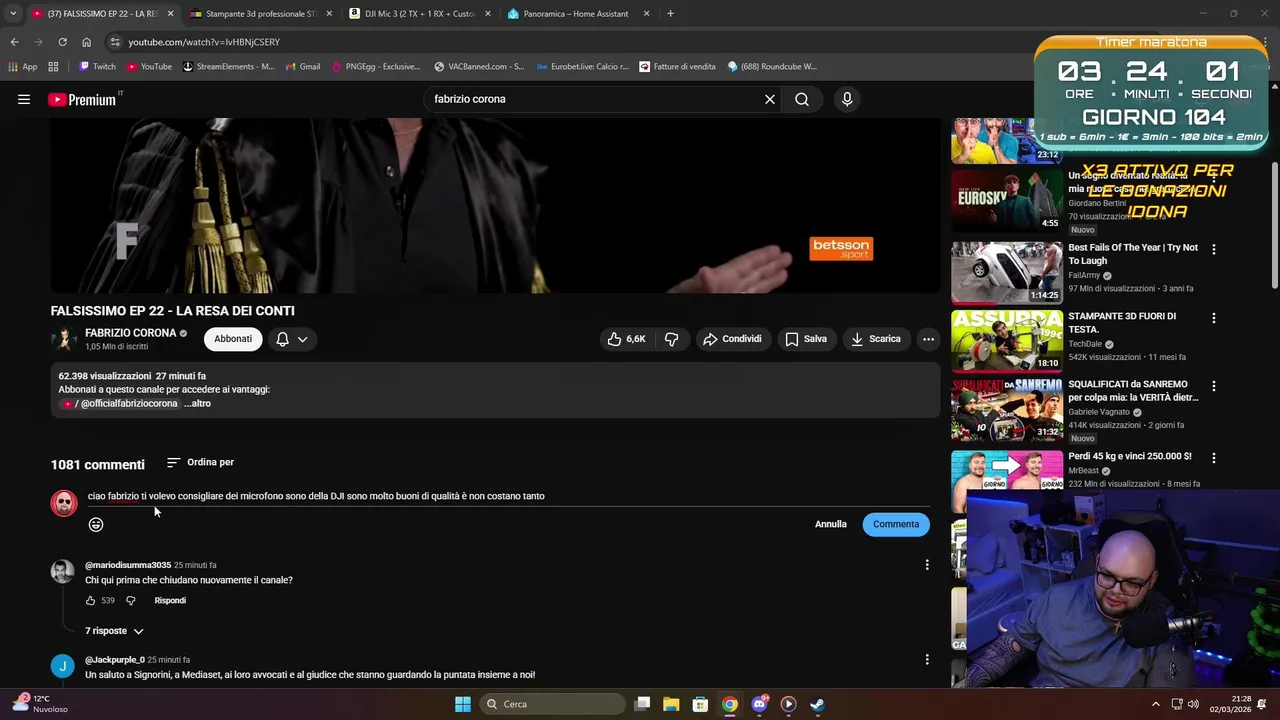Click into the comment text field
Image resolution: width=1280 pixels, height=720 pixels.
tap(508, 496)
